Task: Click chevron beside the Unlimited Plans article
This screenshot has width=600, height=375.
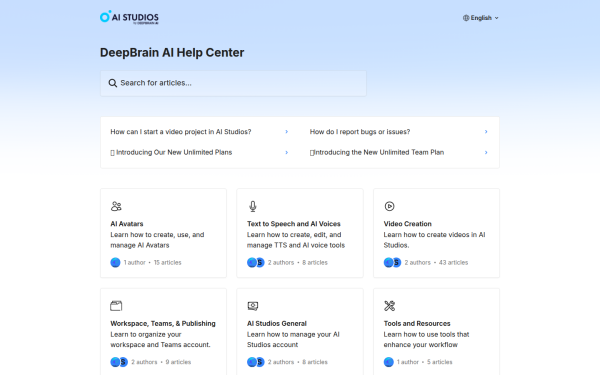Action: 287,152
